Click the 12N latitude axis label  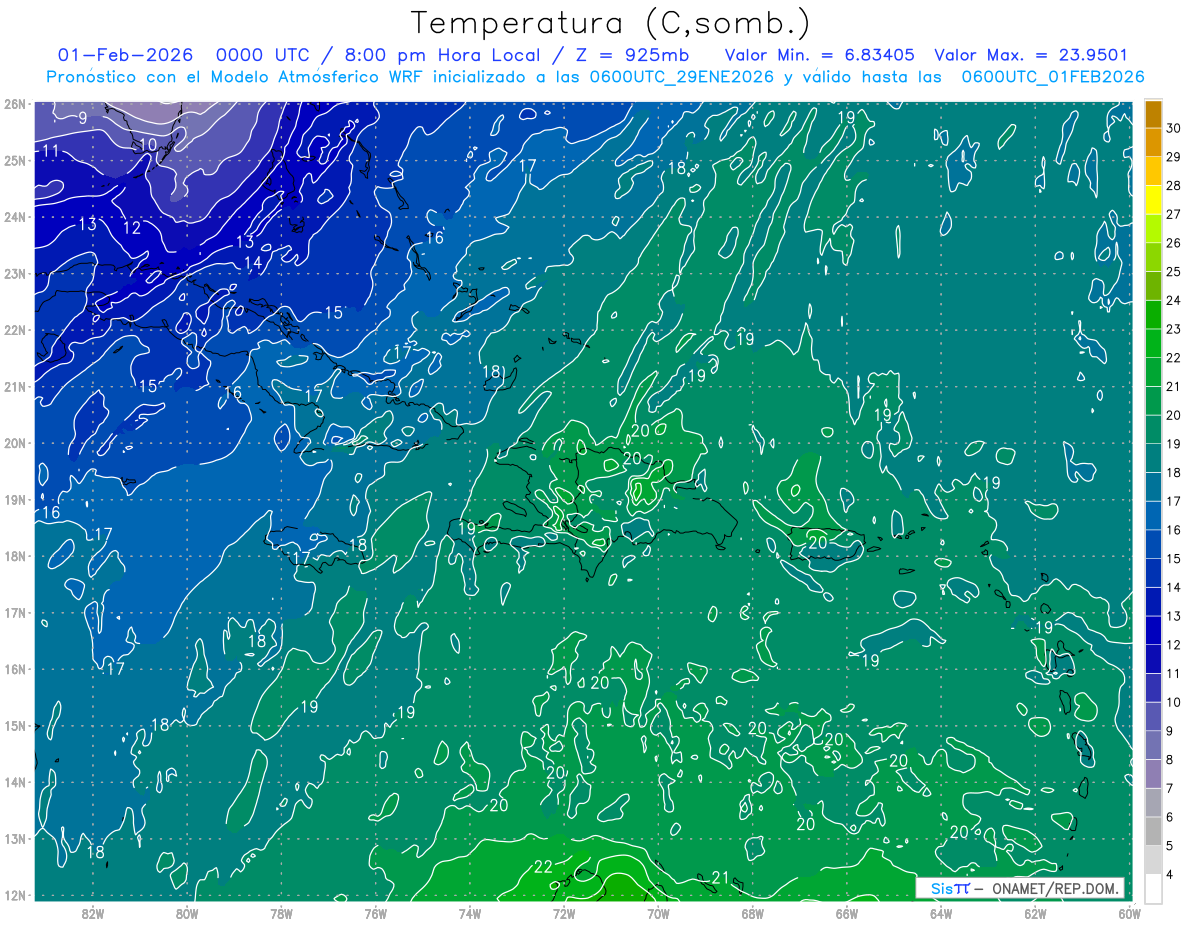click(x=15, y=895)
